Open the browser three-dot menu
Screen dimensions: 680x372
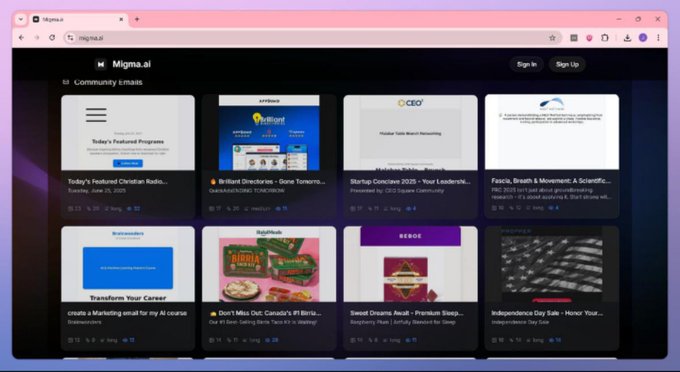[658, 38]
